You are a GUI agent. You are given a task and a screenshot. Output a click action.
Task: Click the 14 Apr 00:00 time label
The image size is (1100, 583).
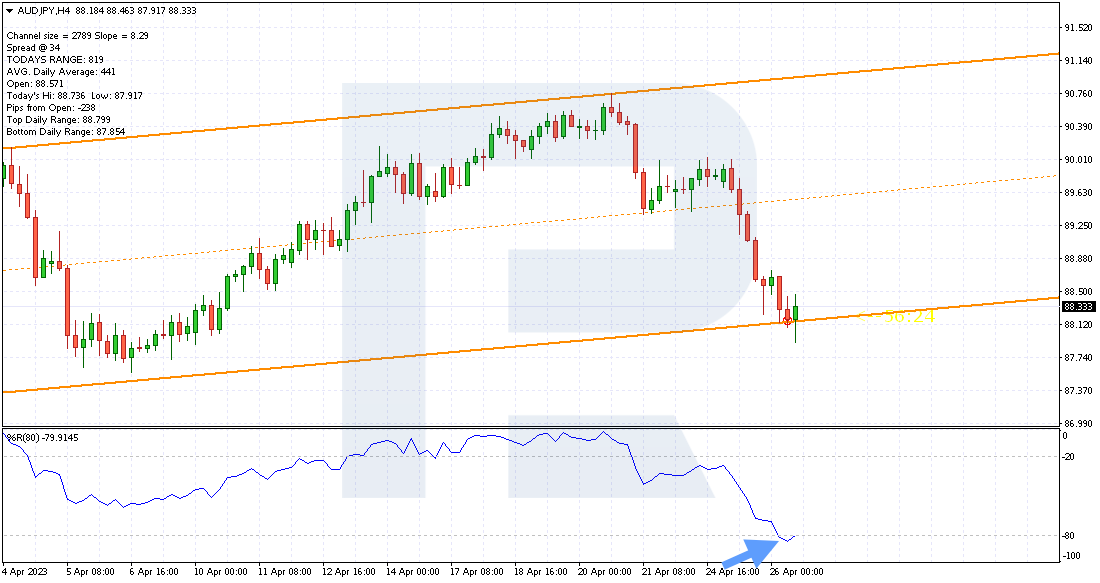(412, 572)
